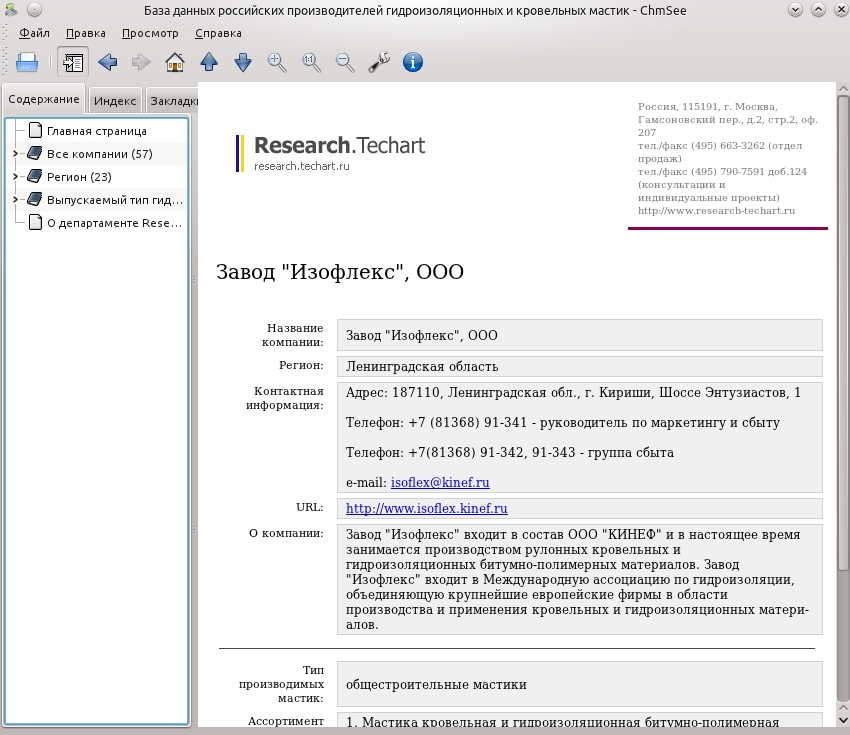Select О департаменте Rese... tree item
Image resolution: width=850 pixels, height=735 pixels.
point(114,223)
